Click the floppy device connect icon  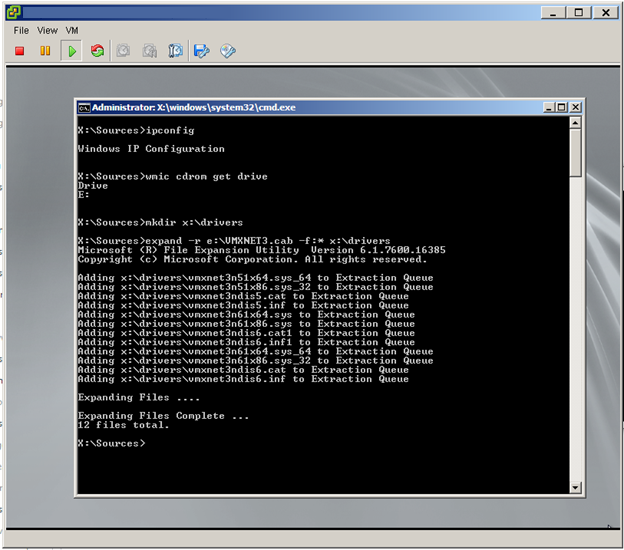point(202,51)
